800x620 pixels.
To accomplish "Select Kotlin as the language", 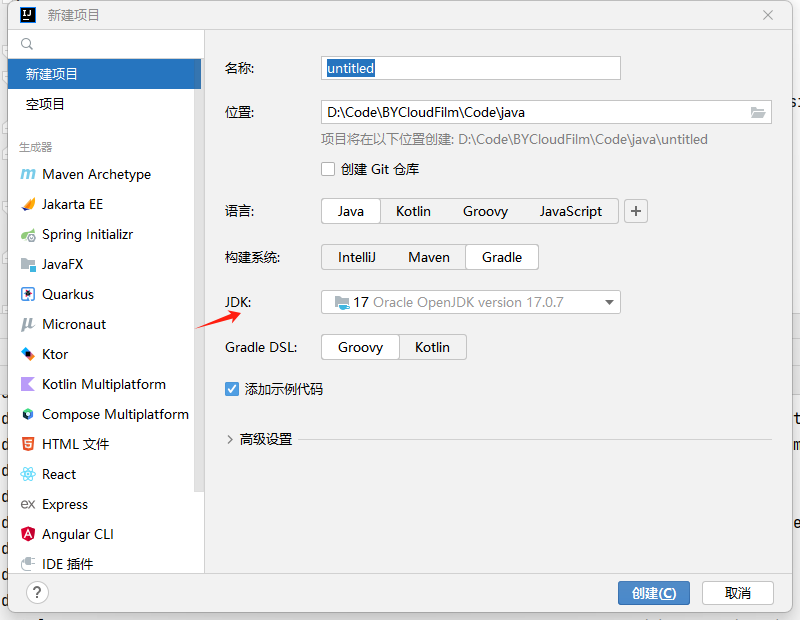I will tap(413, 211).
